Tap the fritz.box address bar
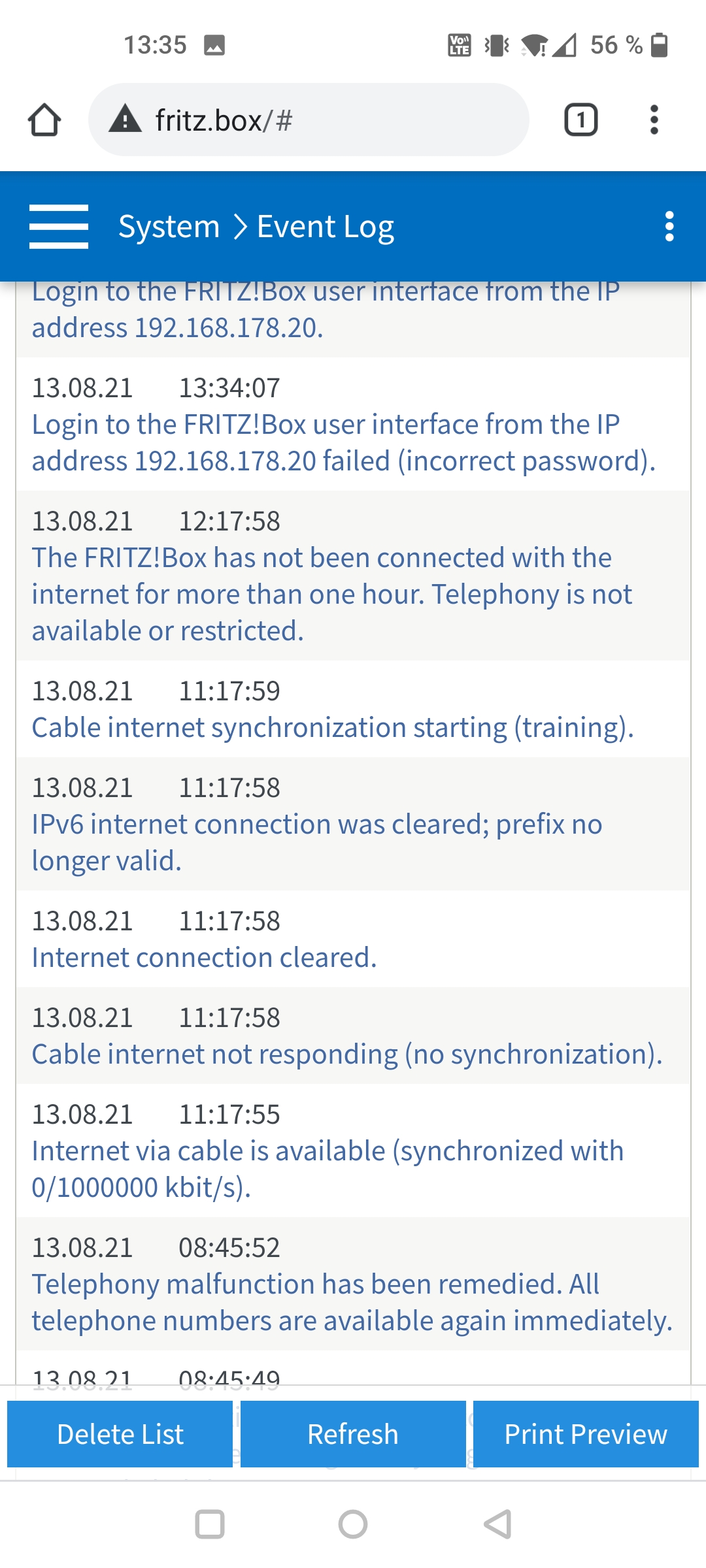 point(309,120)
